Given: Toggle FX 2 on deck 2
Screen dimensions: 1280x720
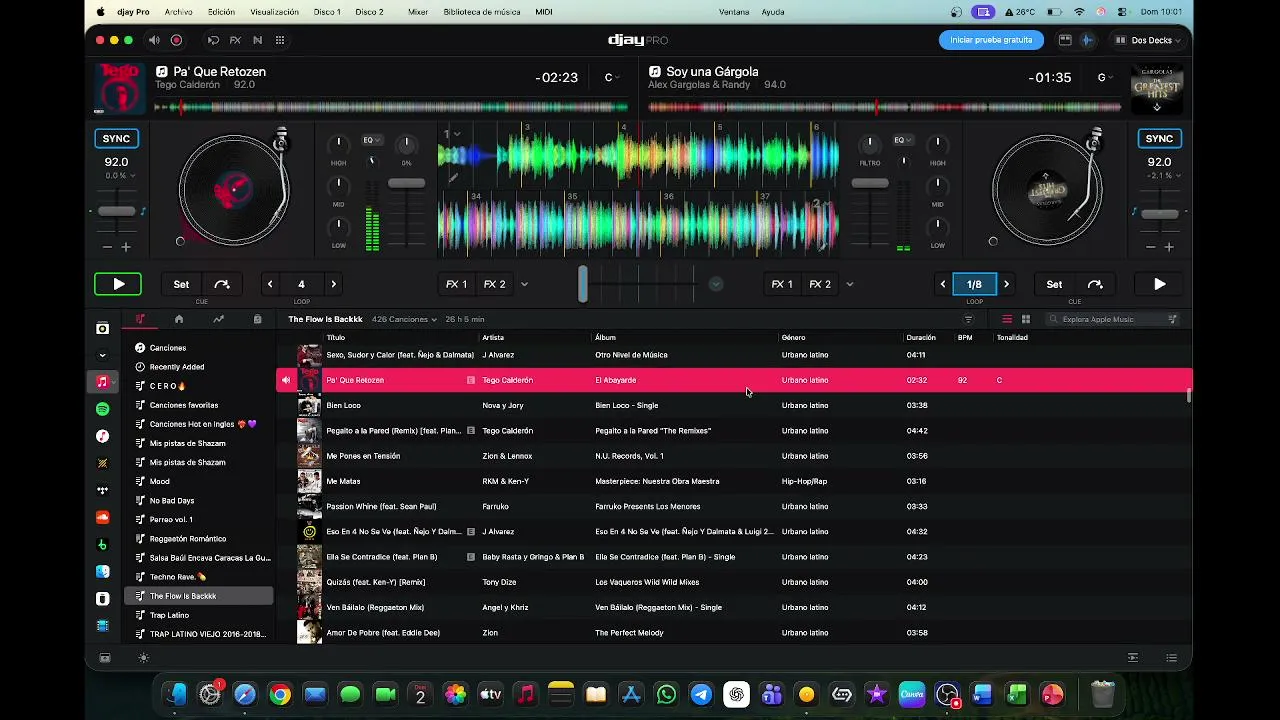Looking at the screenshot, I should pos(820,284).
